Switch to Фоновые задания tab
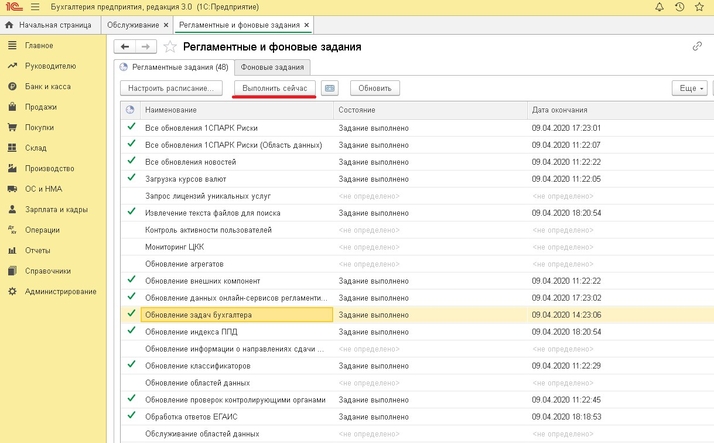The image size is (714, 443). [x=273, y=67]
